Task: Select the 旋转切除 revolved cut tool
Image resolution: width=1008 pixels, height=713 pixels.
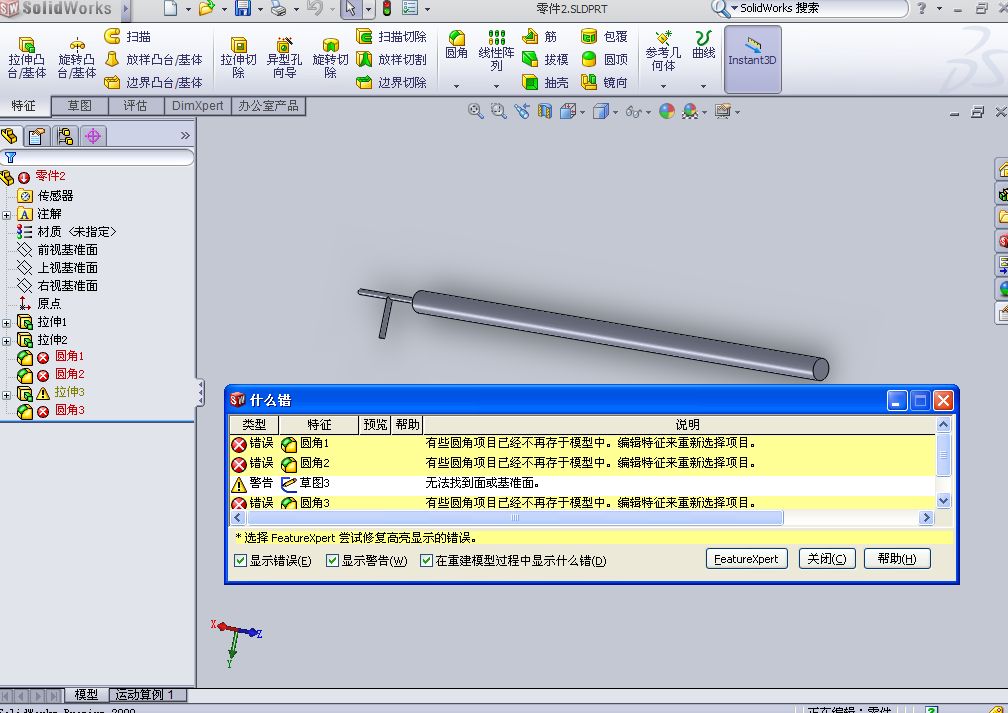Action: 330,58
